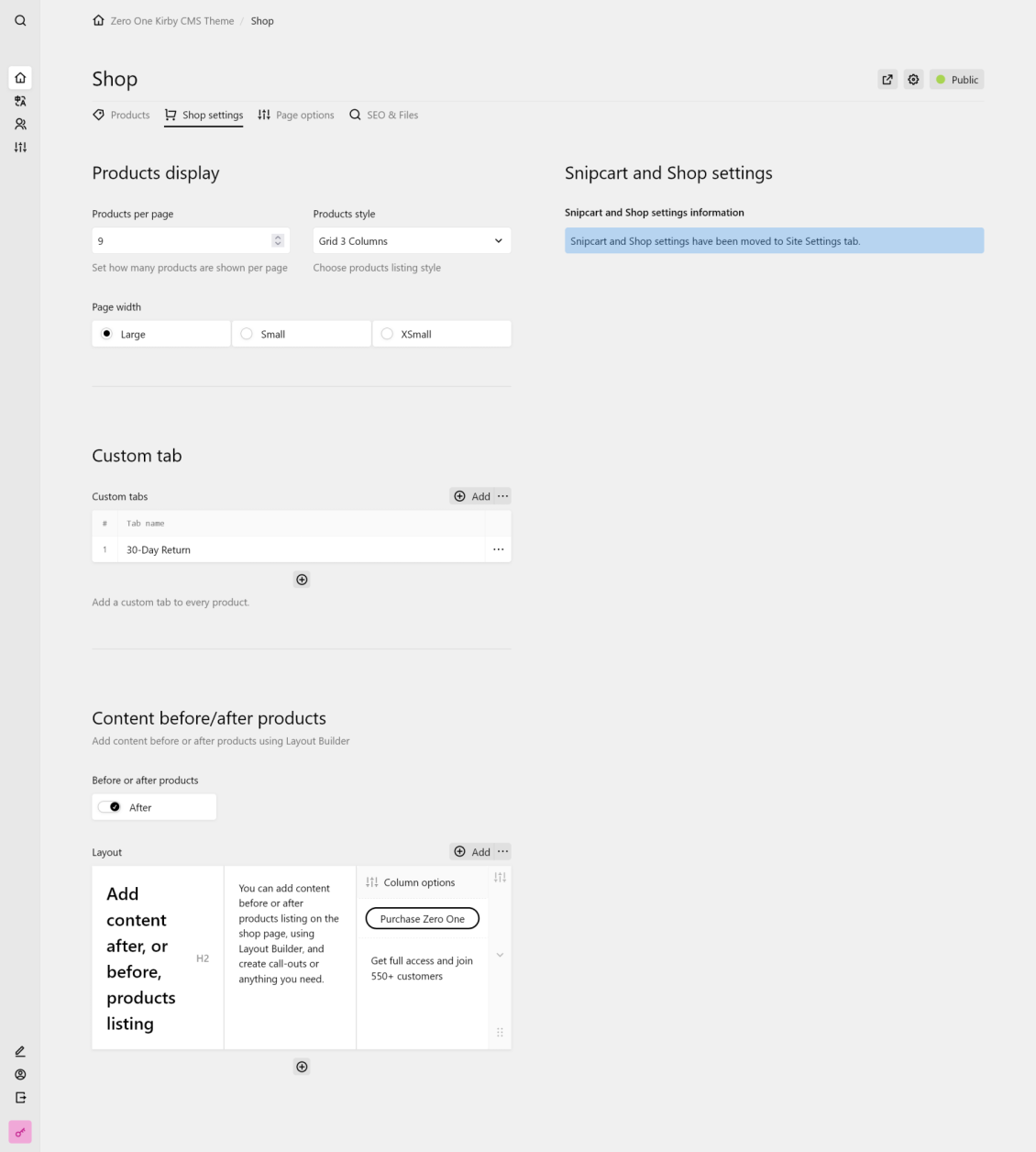Switch to the Products tab
1036x1152 pixels.
pyautogui.click(x=121, y=116)
